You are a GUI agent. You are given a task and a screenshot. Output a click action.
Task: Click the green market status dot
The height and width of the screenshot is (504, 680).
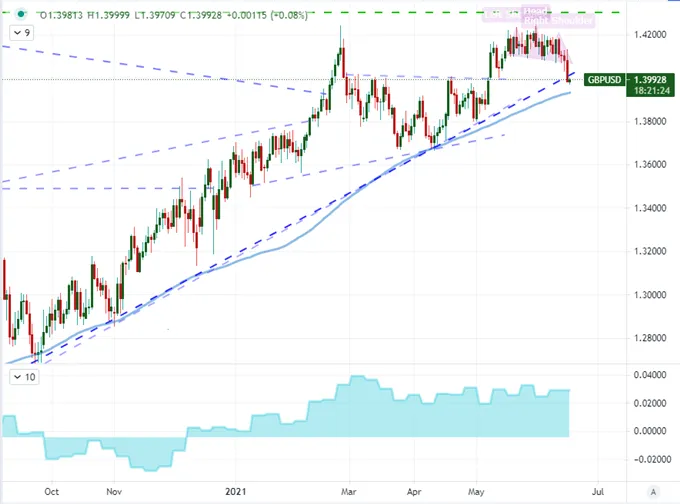point(20,14)
